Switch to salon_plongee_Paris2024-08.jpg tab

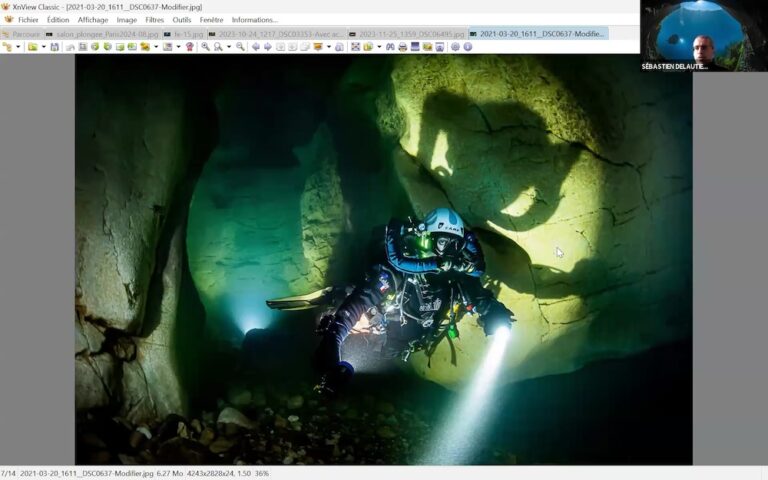(102, 34)
